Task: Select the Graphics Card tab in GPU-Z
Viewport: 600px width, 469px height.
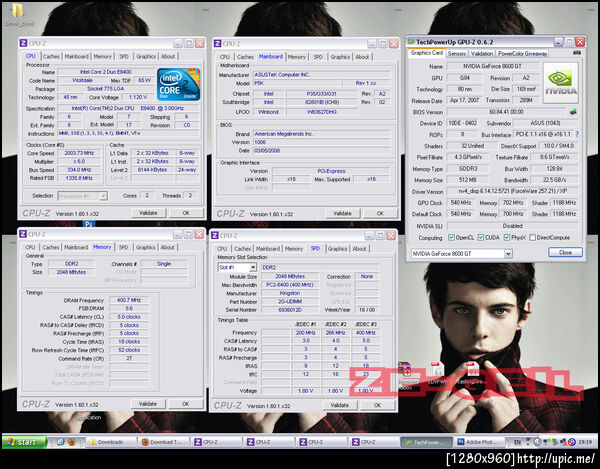Action: click(427, 53)
